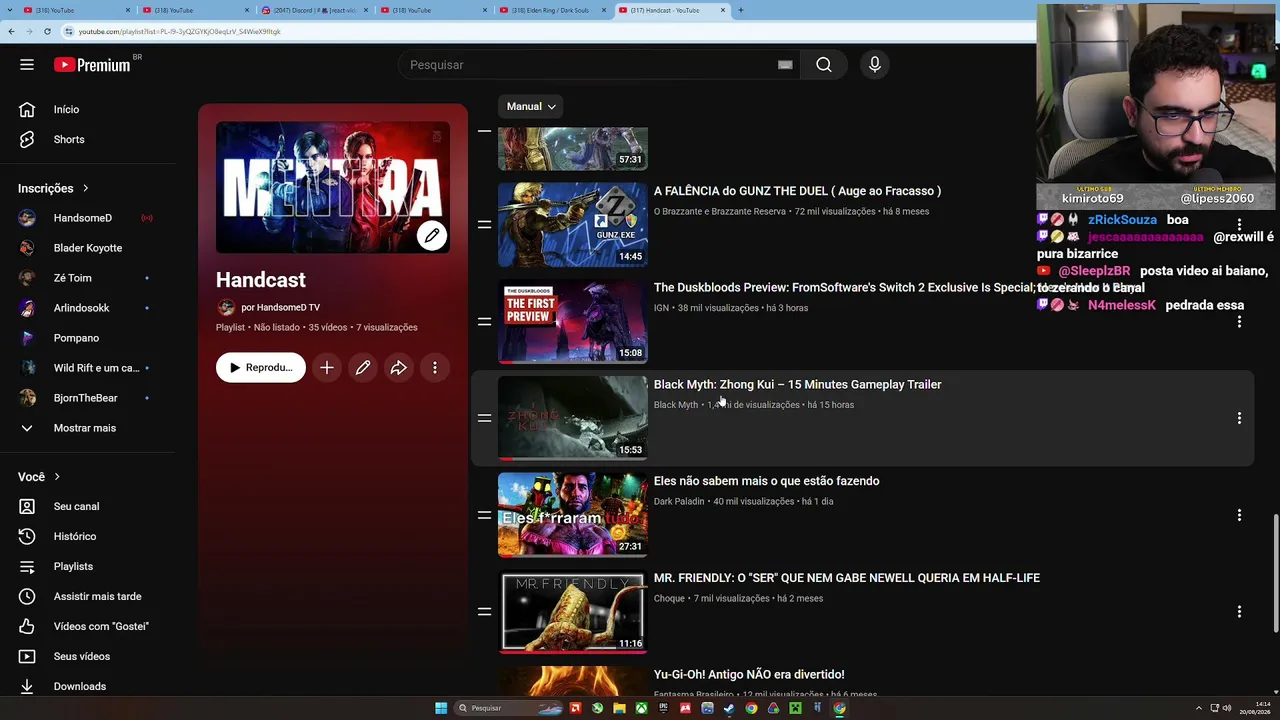The height and width of the screenshot is (720, 1280).
Task: Expand subscriptions with Mostrar mais
Action: (x=84, y=428)
